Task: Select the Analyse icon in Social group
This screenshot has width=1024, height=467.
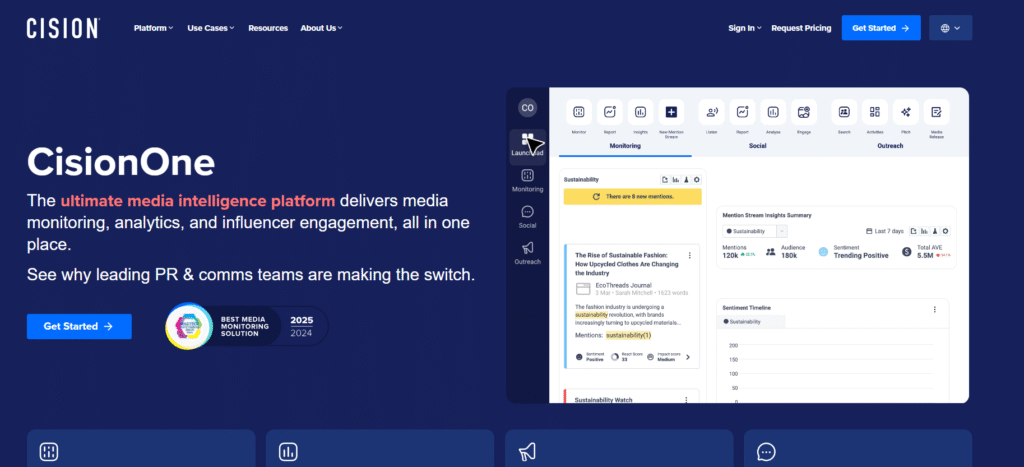Action: tap(773, 113)
